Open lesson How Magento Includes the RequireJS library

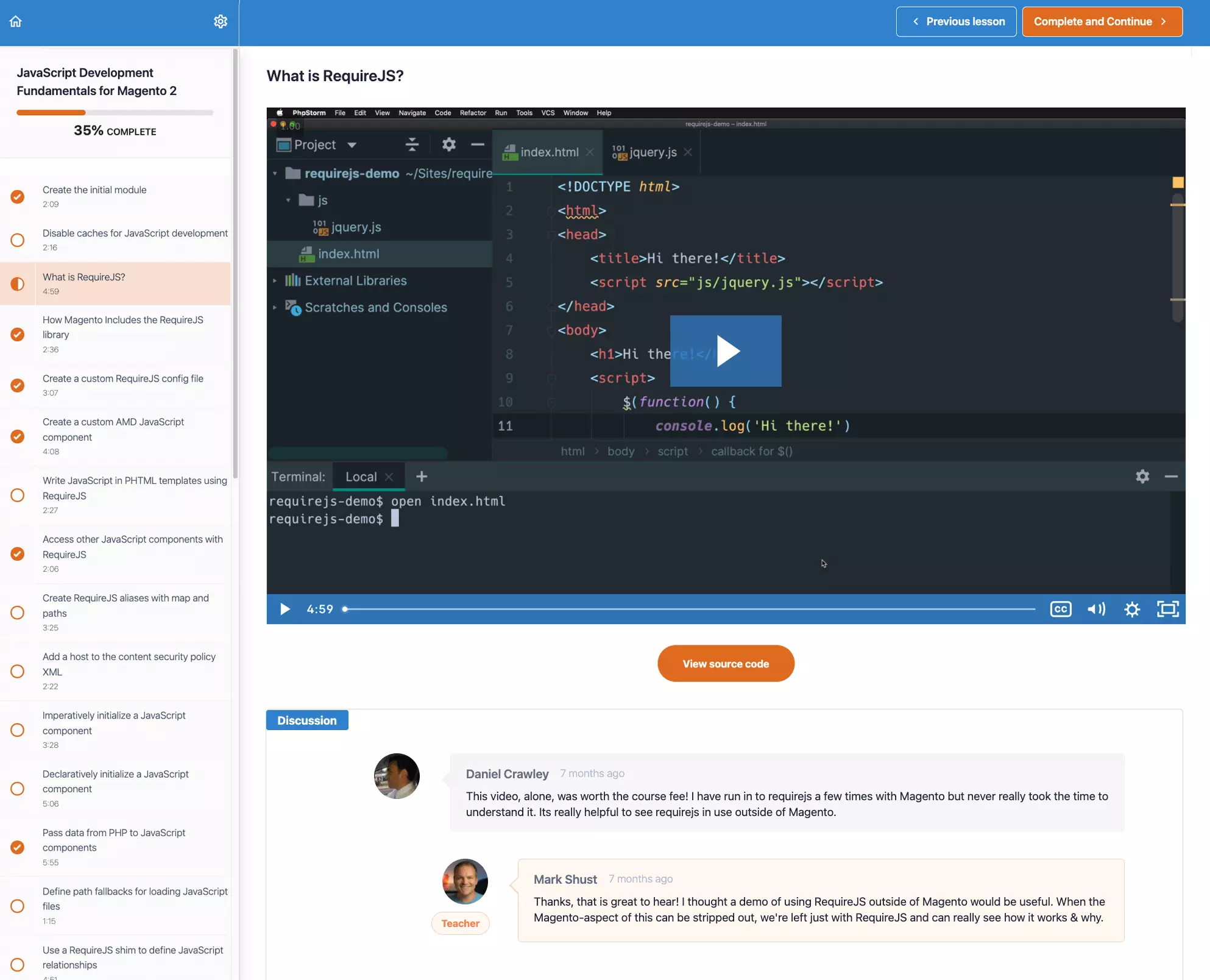tap(122, 327)
